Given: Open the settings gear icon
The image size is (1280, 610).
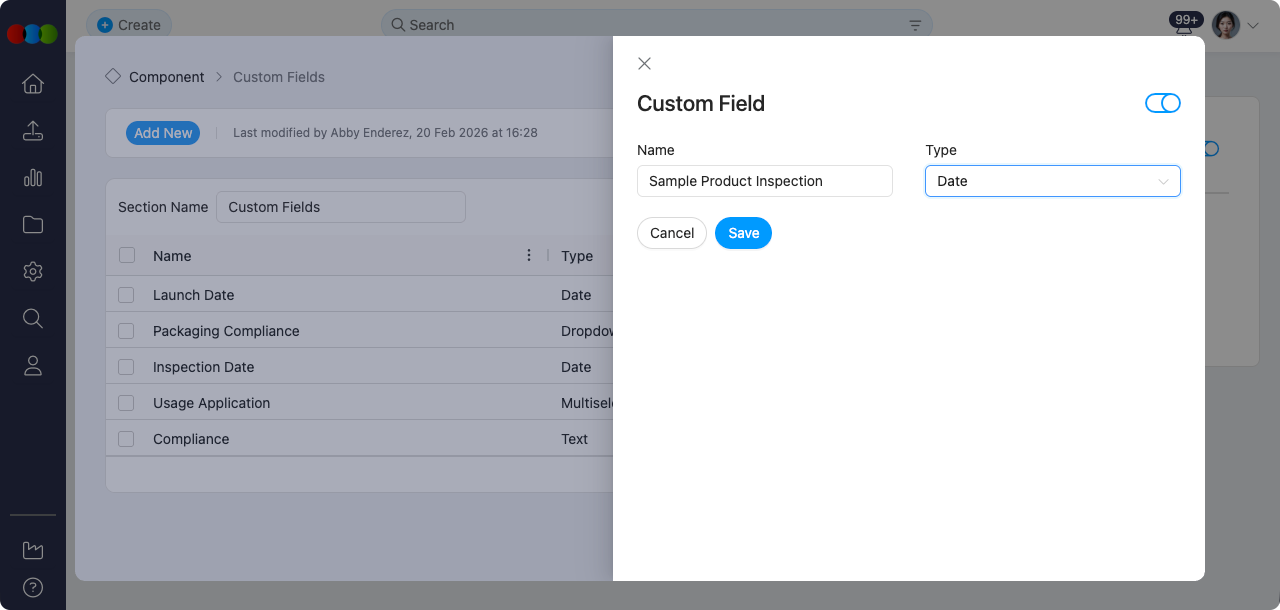Looking at the screenshot, I should pyautogui.click(x=33, y=272).
